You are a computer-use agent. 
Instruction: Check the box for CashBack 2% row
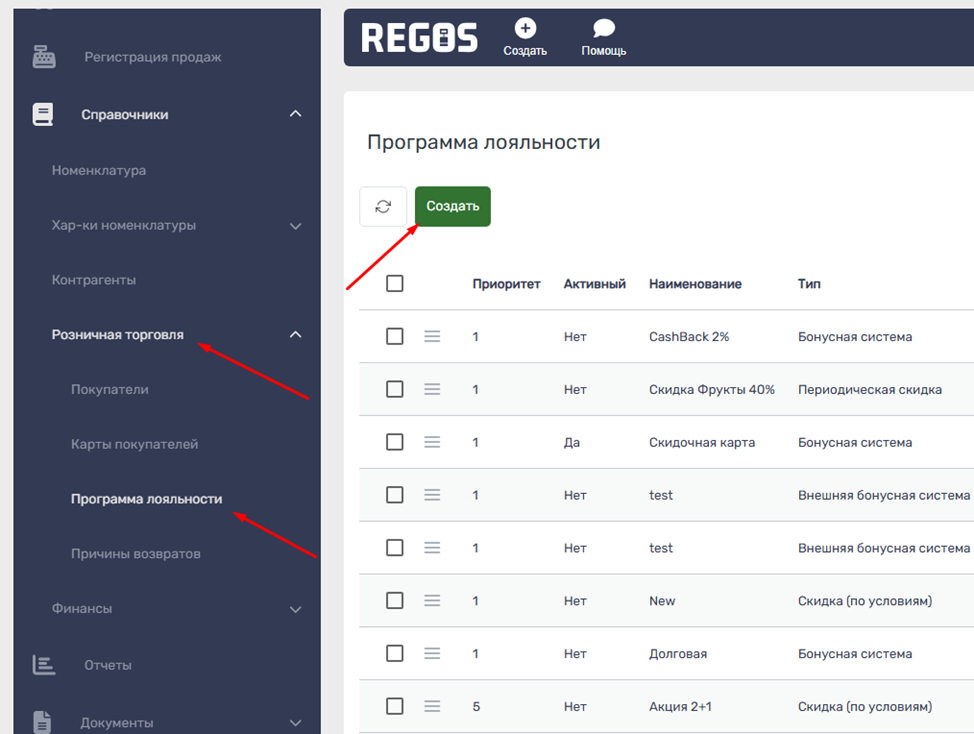pyautogui.click(x=395, y=337)
